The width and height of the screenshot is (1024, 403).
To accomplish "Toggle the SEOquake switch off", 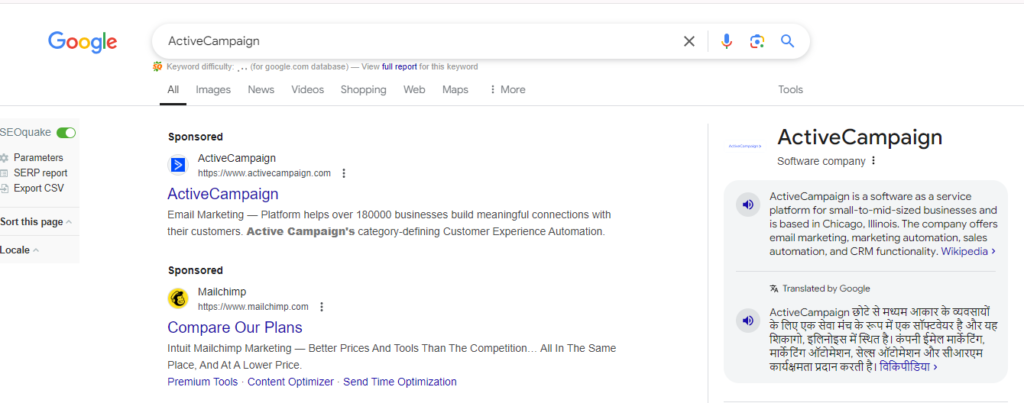I will coord(66,133).
